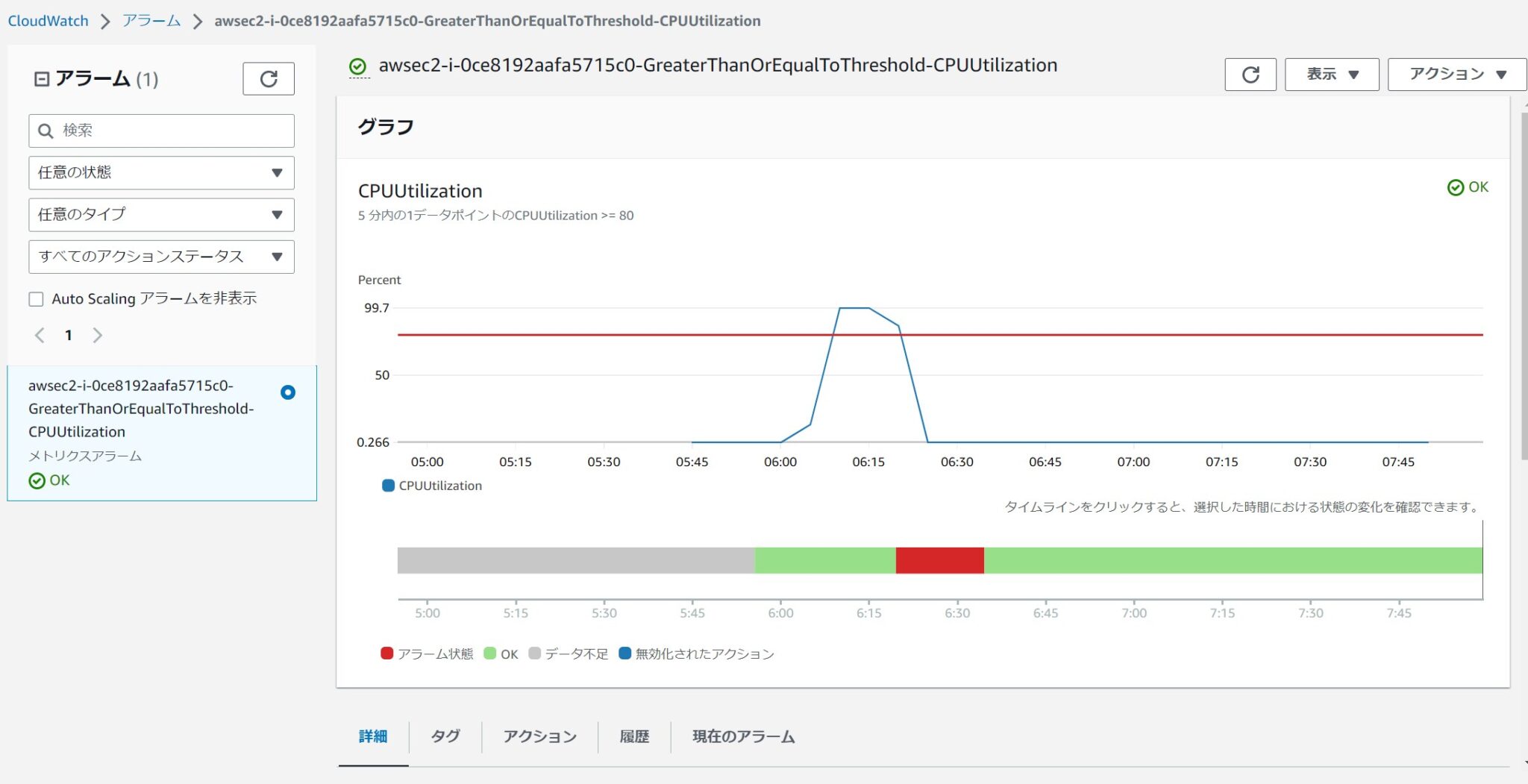Click the search magnifier in the alarms search box
The width and height of the screenshot is (1528, 784).
46,131
